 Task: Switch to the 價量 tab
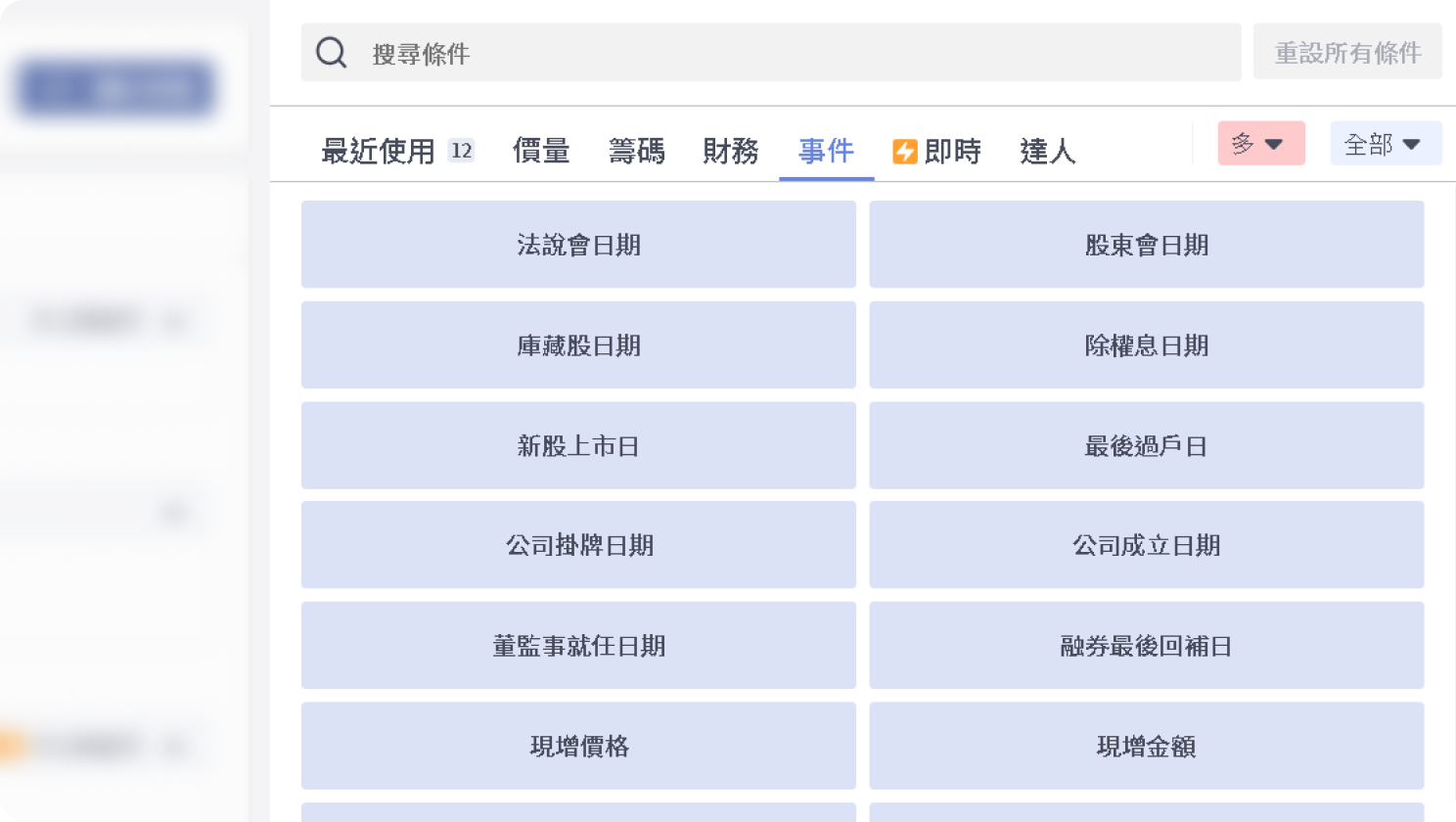541,152
